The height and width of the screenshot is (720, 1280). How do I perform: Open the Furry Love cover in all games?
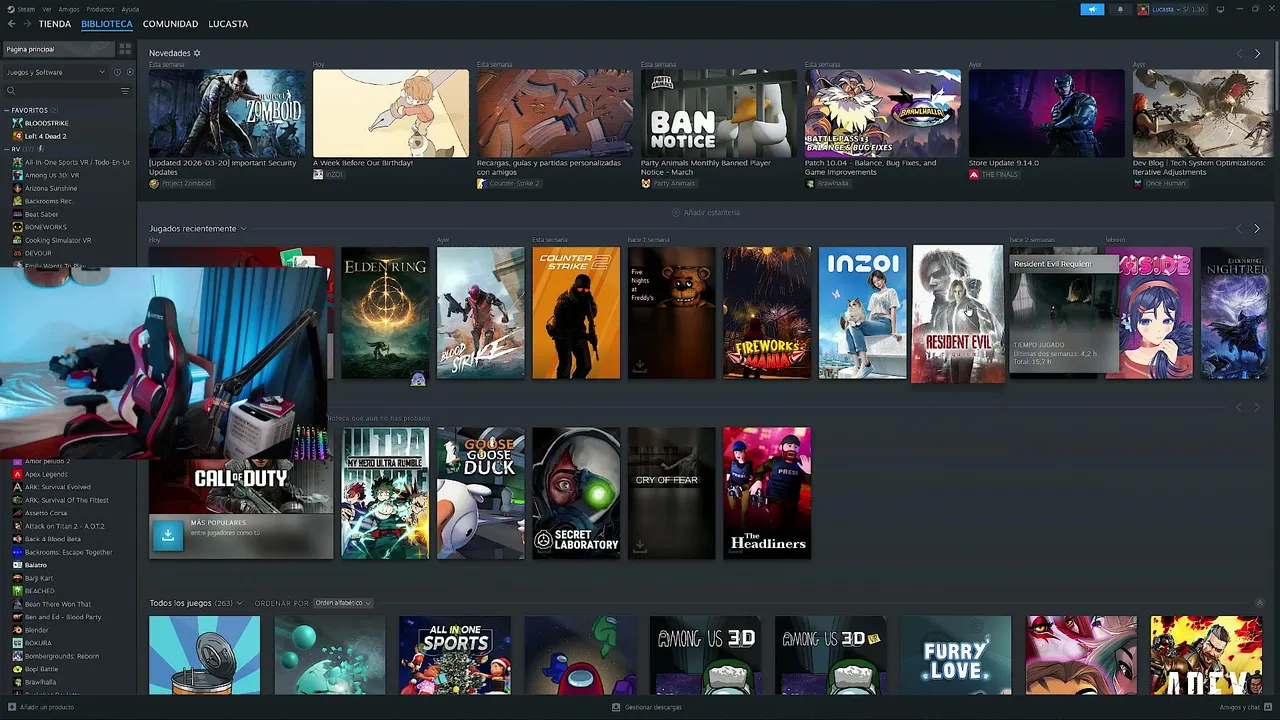tap(956, 655)
